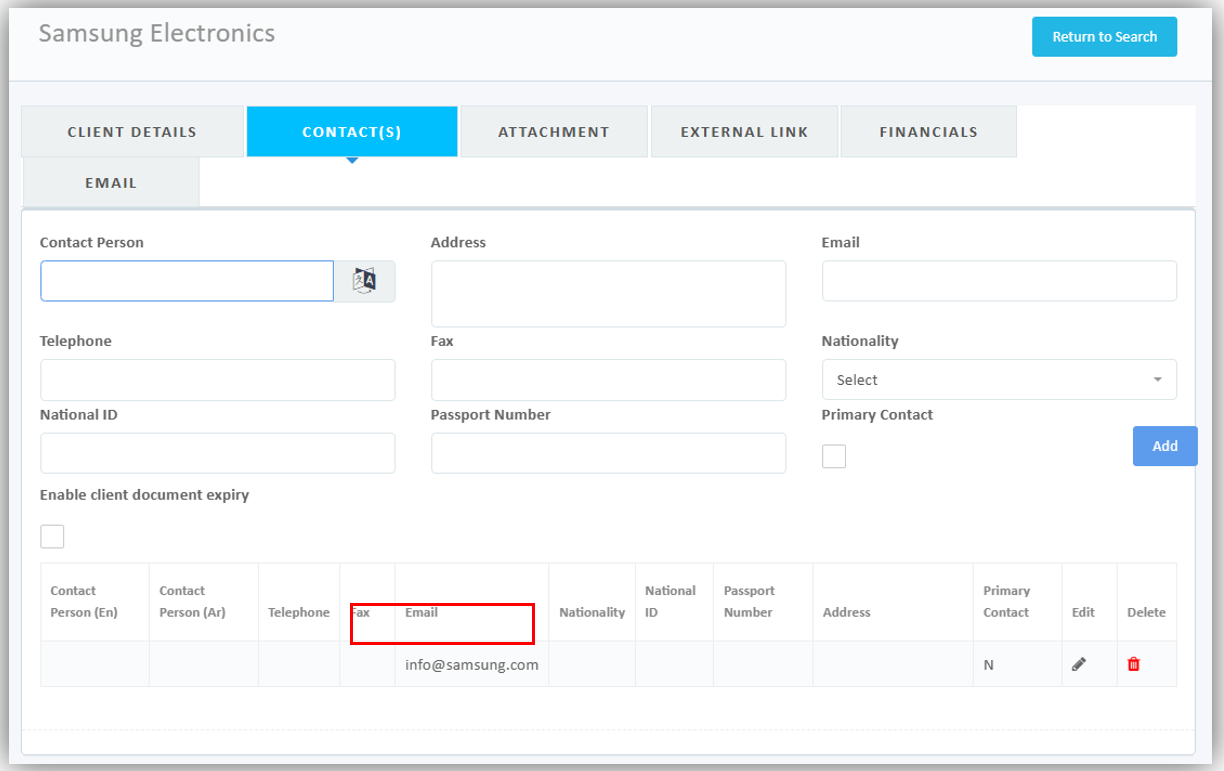Screen dimensions: 1224x771
Task: Go to the External Link tab
Action: tap(745, 131)
